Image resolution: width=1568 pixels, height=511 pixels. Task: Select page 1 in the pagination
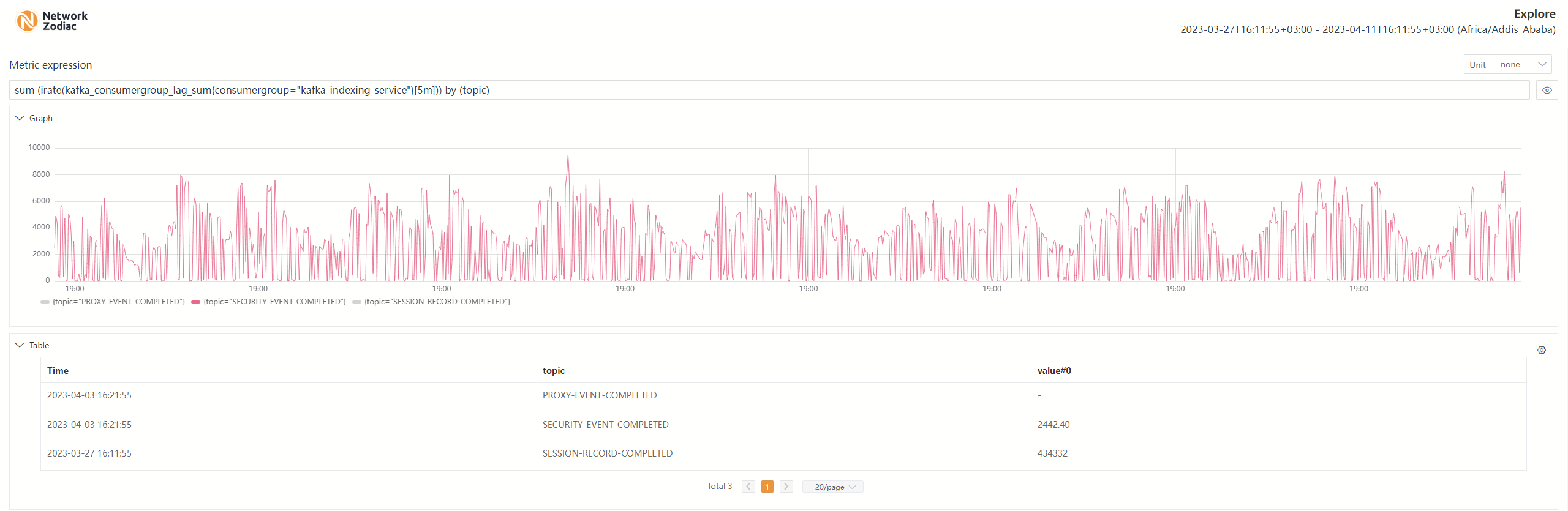point(767,487)
